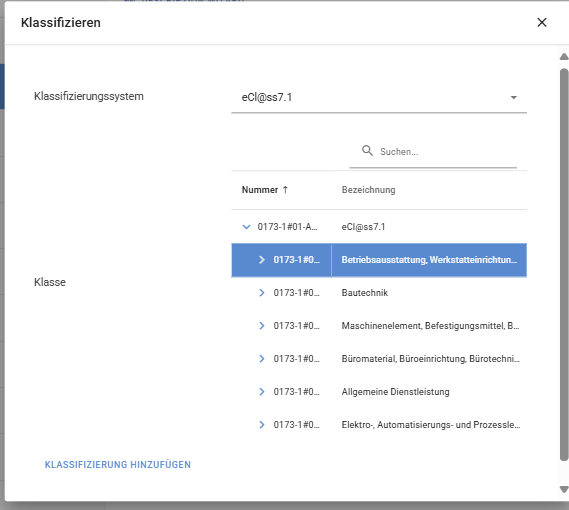Expand the Elektro-, Automatisierungs- row

click(262, 425)
